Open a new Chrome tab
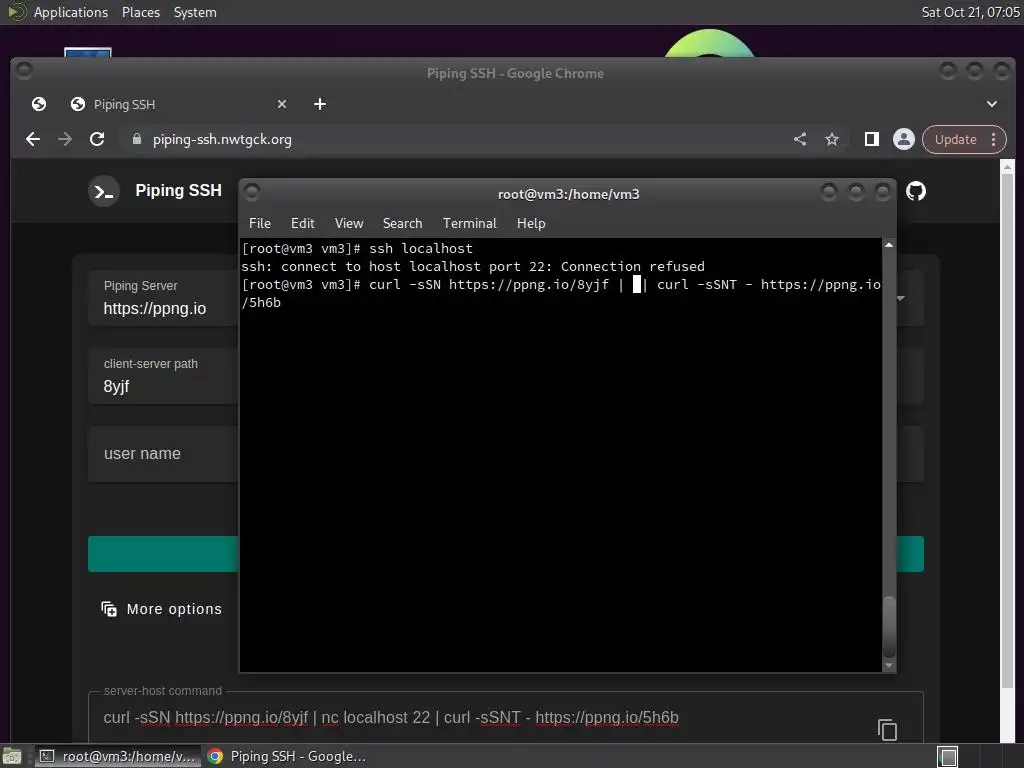This screenshot has width=1024, height=768. click(319, 104)
